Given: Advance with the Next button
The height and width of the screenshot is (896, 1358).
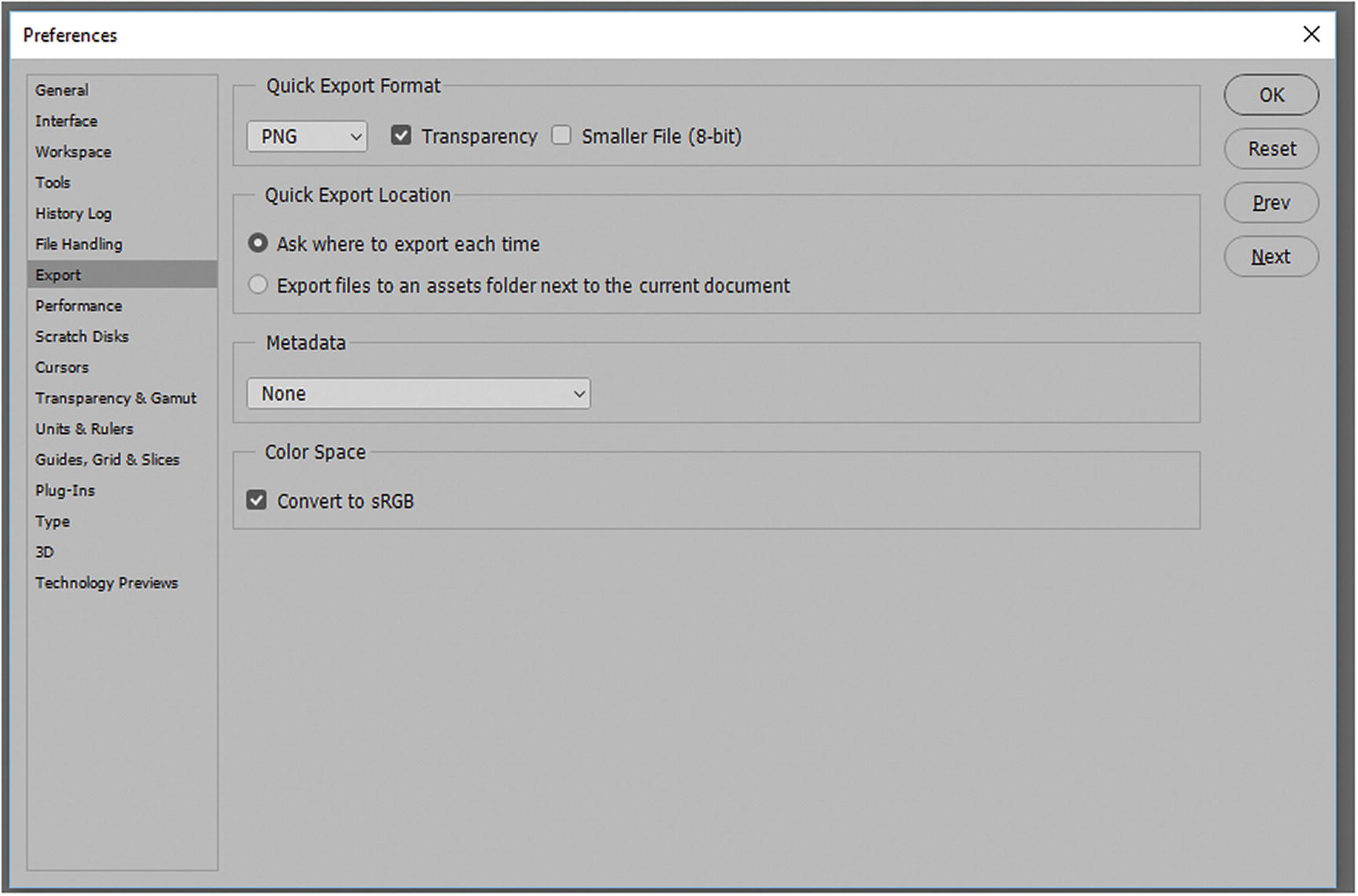Looking at the screenshot, I should [1271, 257].
